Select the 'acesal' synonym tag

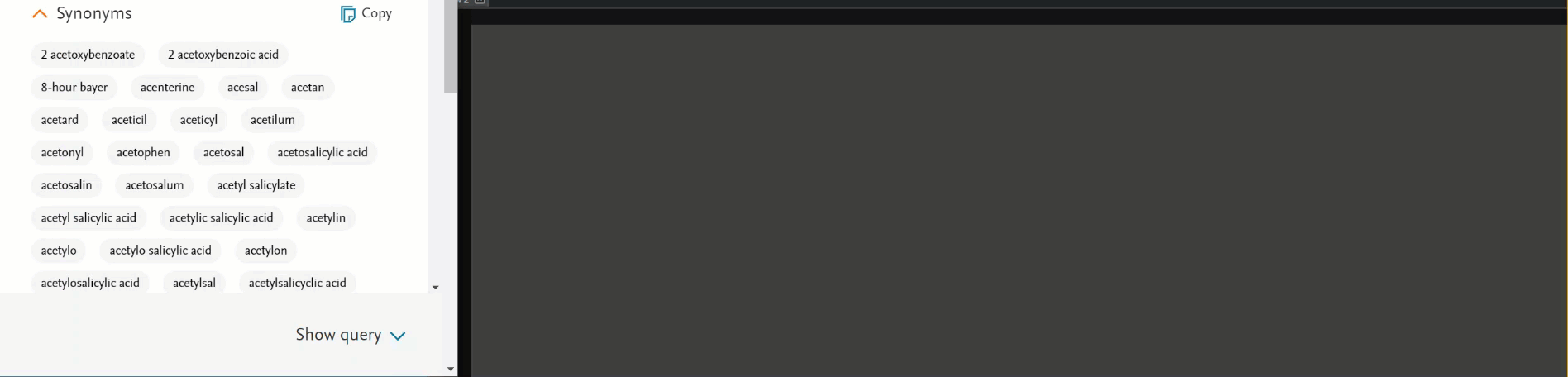coord(242,87)
